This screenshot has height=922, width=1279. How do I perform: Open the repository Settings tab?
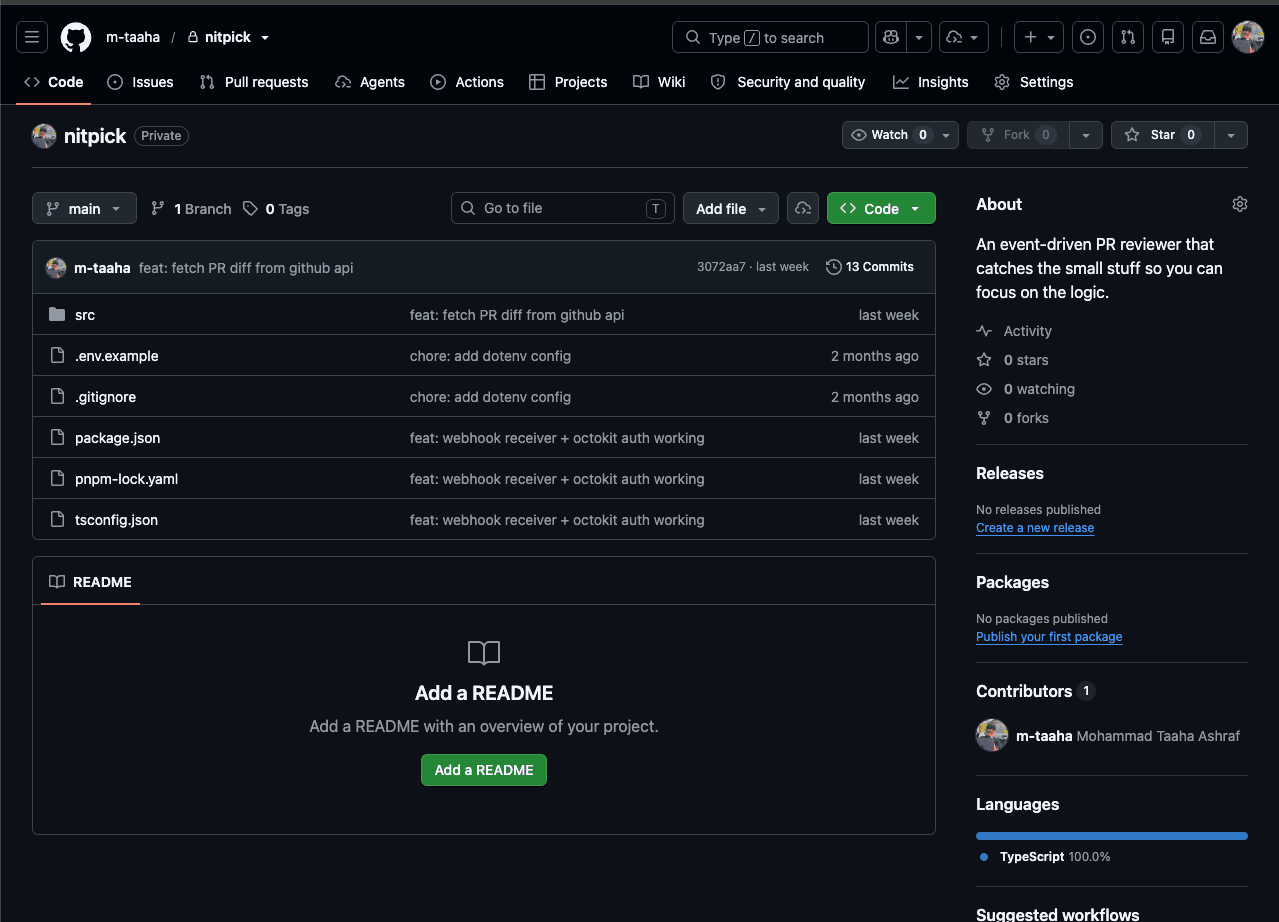tap(1034, 82)
